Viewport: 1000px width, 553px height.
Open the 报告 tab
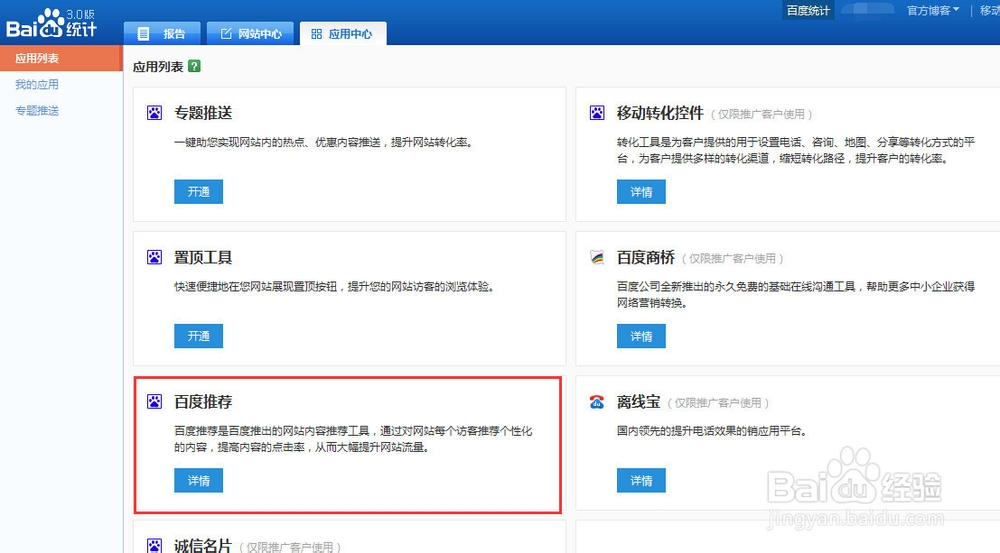tap(162, 34)
